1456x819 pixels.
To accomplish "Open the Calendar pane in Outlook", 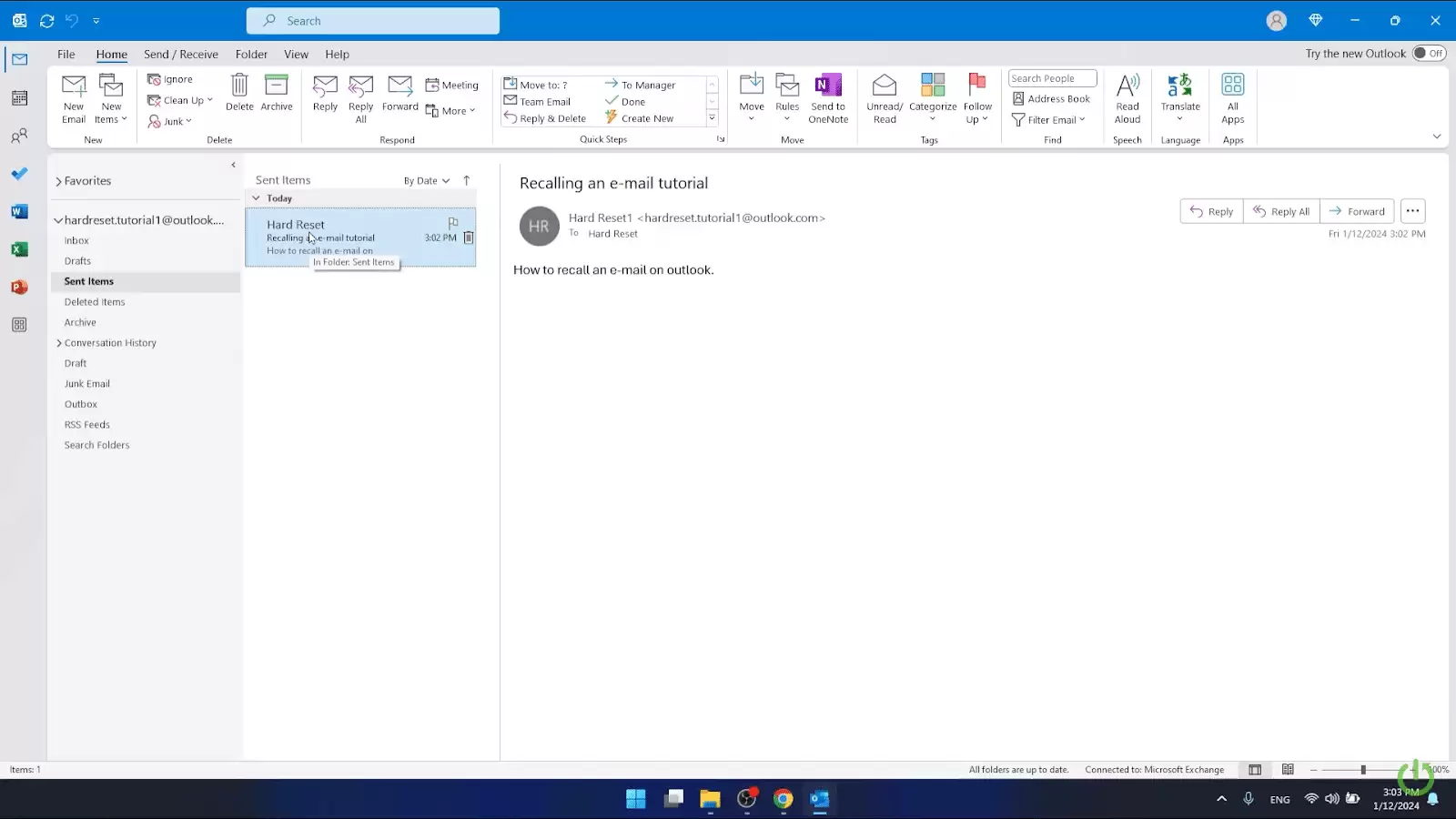I will [19, 97].
